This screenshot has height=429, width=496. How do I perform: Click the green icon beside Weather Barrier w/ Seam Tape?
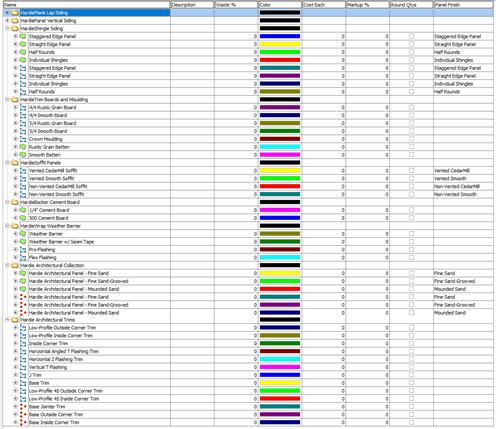click(23, 242)
